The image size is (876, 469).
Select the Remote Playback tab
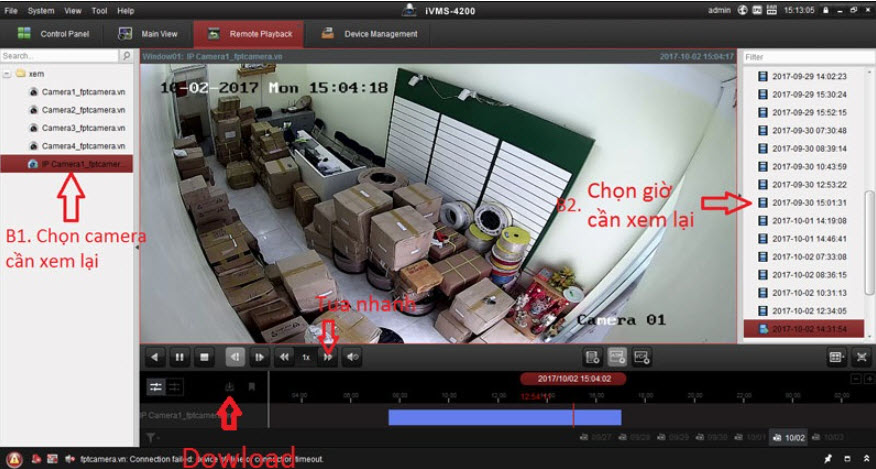point(249,34)
